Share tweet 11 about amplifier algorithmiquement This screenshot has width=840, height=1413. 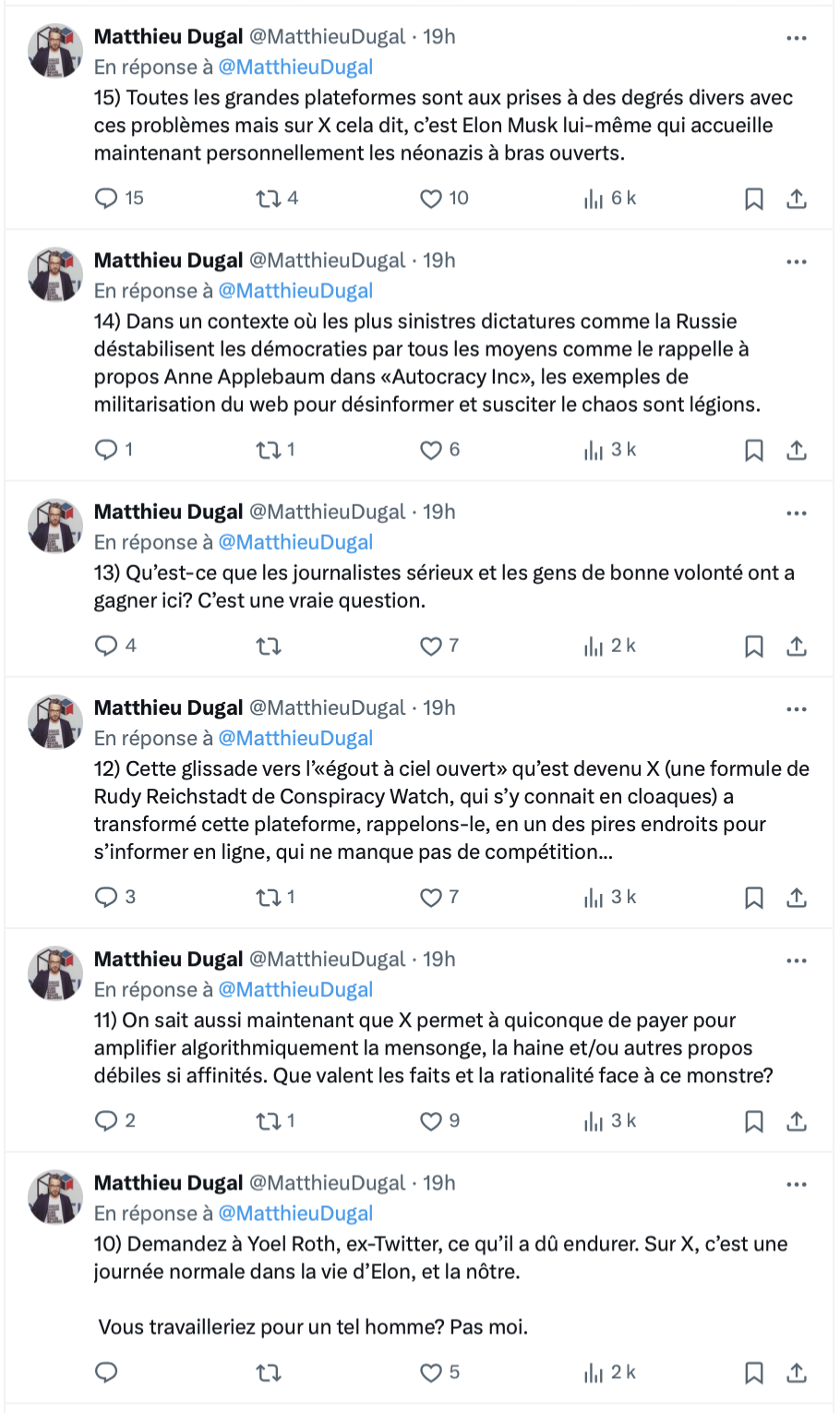[797, 1121]
